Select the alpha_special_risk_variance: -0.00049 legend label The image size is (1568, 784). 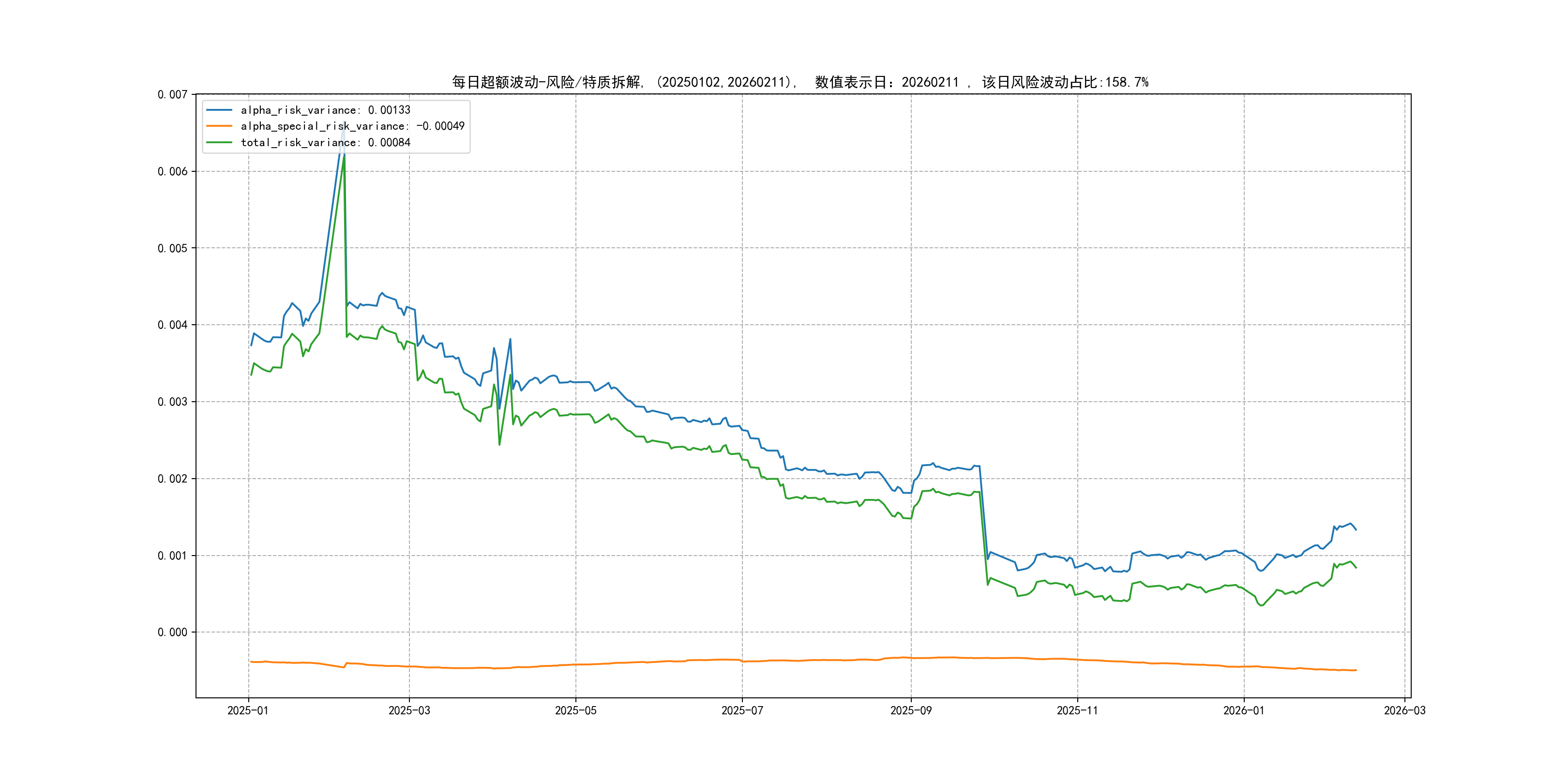click(352, 126)
